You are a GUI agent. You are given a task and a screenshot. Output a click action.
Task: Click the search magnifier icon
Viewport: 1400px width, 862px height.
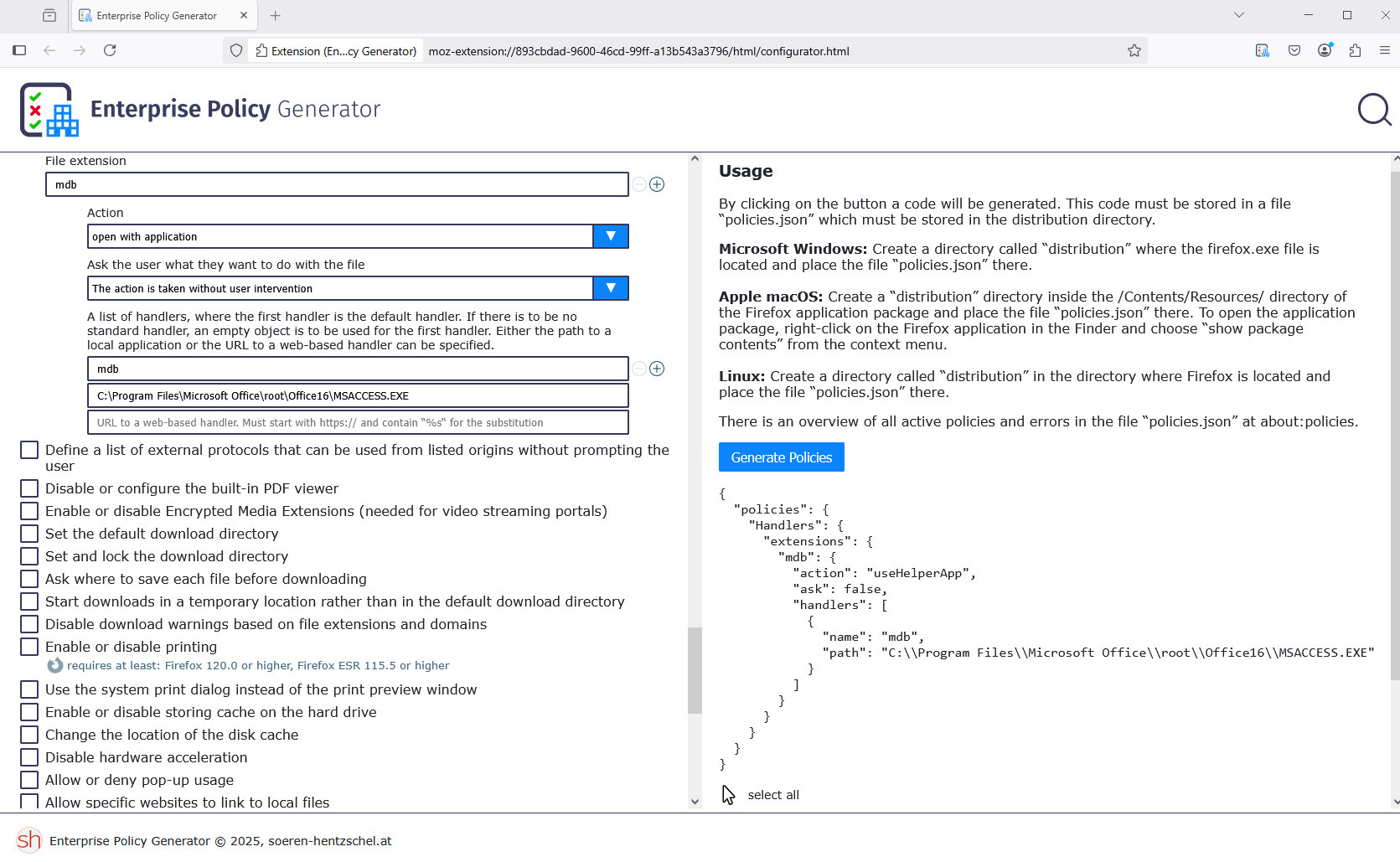tap(1374, 109)
